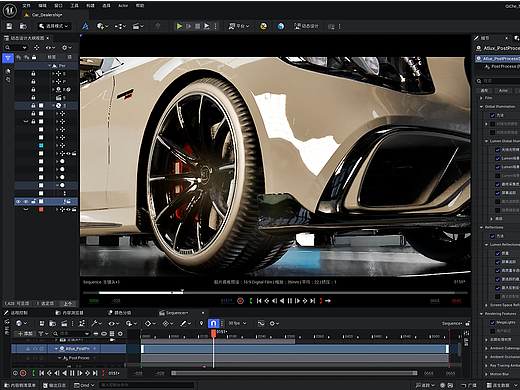Click the yellow round icon in main toolbar
The image size is (520, 390).
pyautogui.click(x=263, y=26)
